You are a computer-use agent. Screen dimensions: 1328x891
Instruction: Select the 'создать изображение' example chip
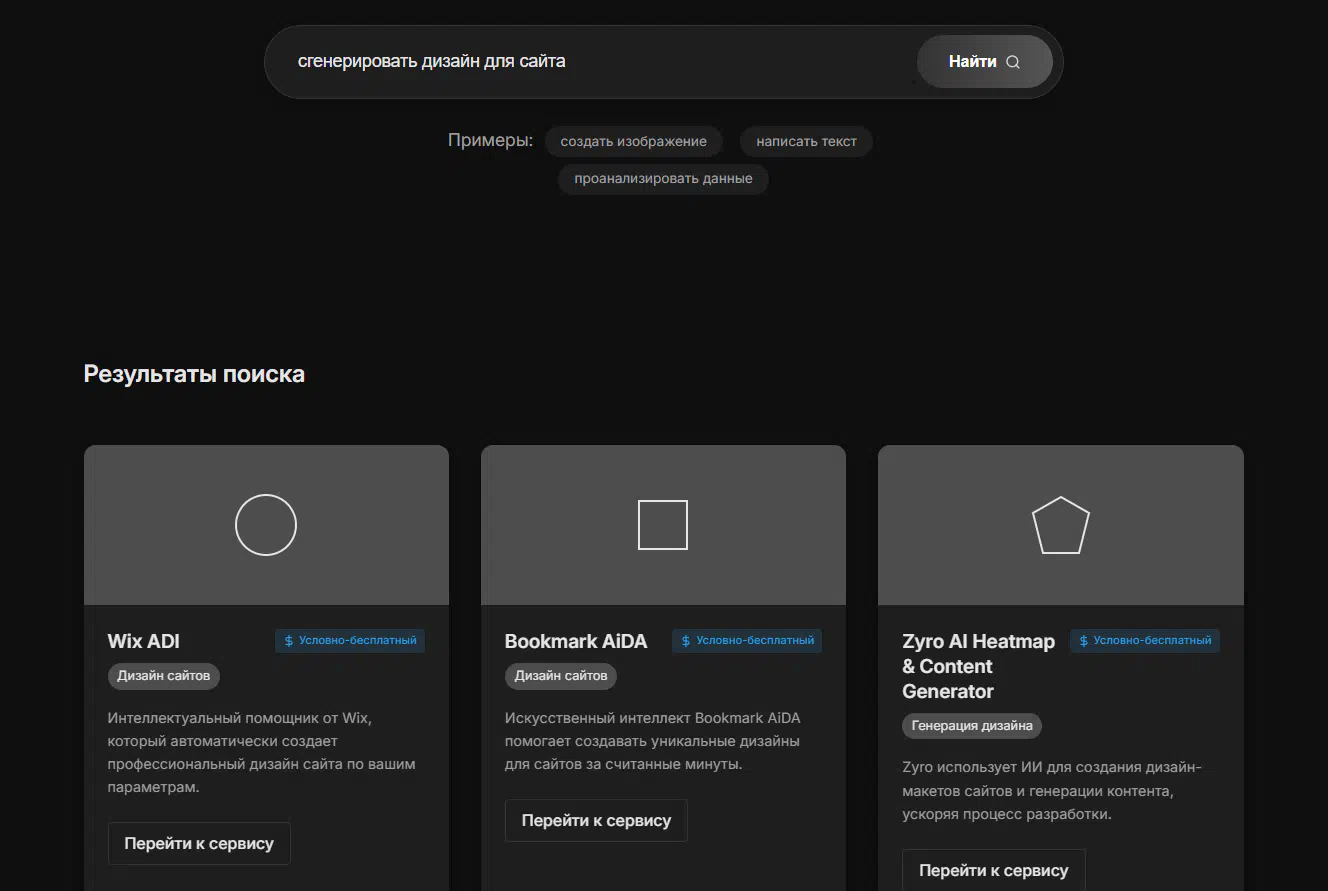633,142
